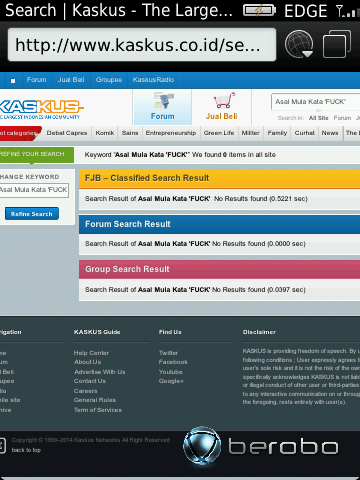Screen dimensions: 360x480
Task: Select 'Forum' search scope option
Action: (x=342, y=118)
